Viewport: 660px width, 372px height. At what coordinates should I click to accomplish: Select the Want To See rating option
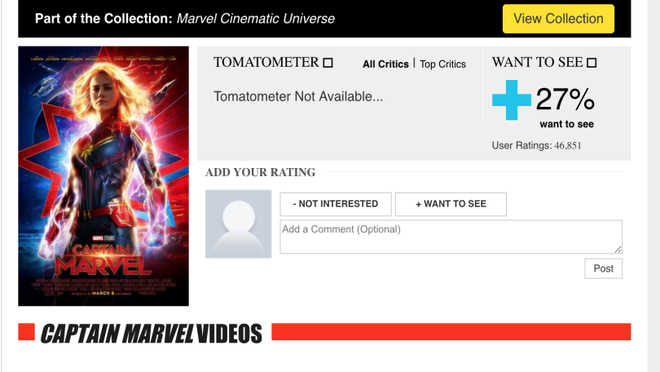point(451,204)
